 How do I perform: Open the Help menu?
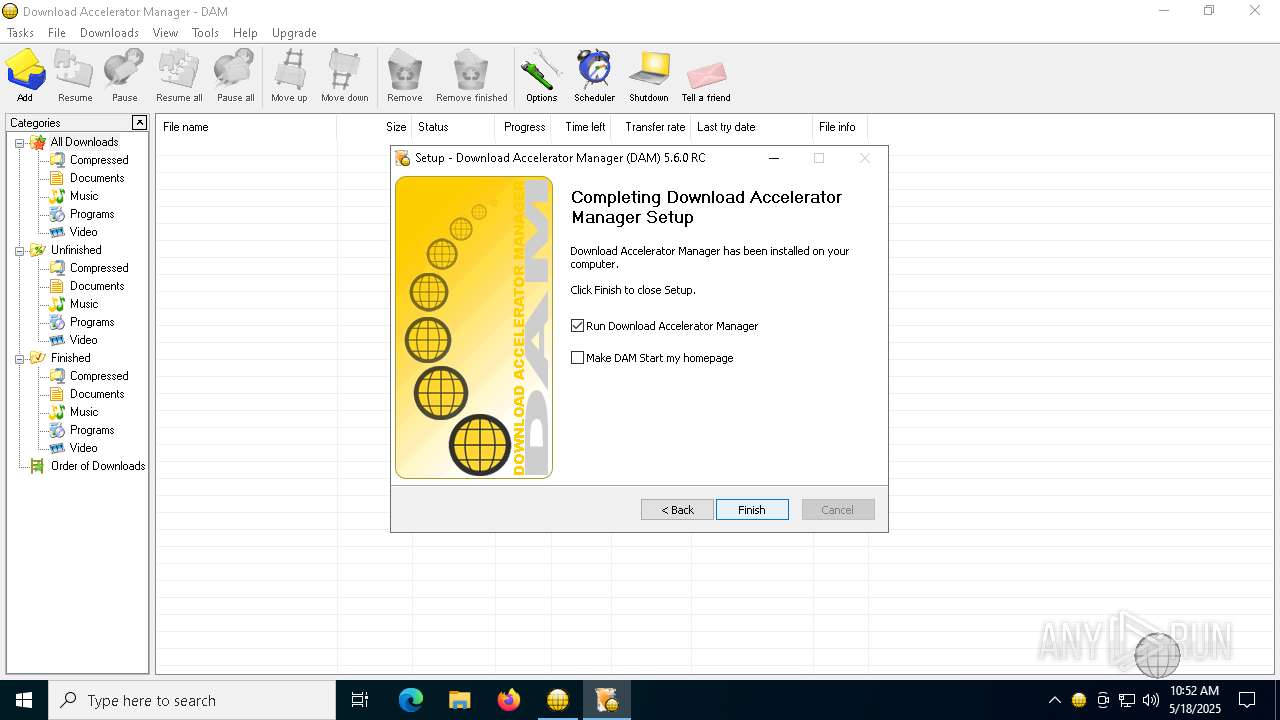[245, 33]
